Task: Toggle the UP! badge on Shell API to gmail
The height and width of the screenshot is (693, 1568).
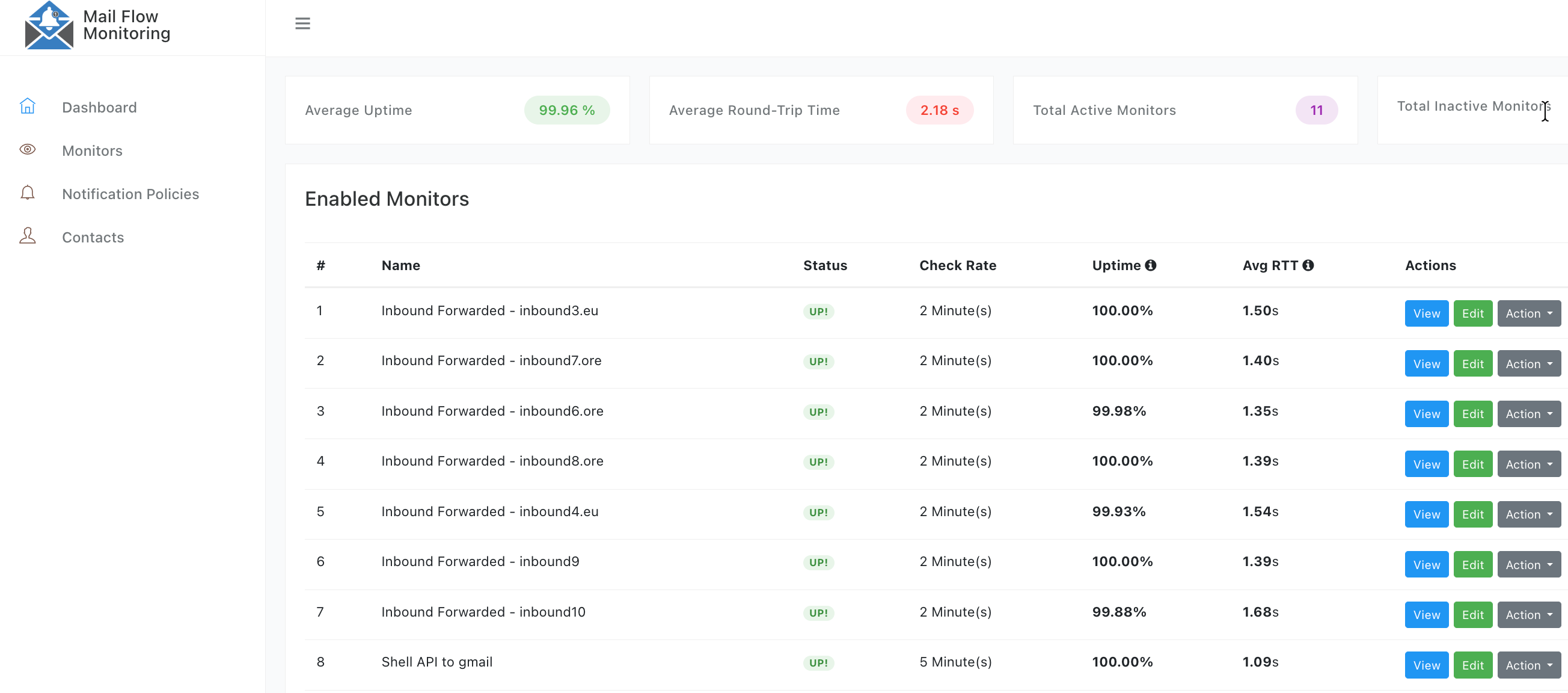Action: pyautogui.click(x=818, y=662)
